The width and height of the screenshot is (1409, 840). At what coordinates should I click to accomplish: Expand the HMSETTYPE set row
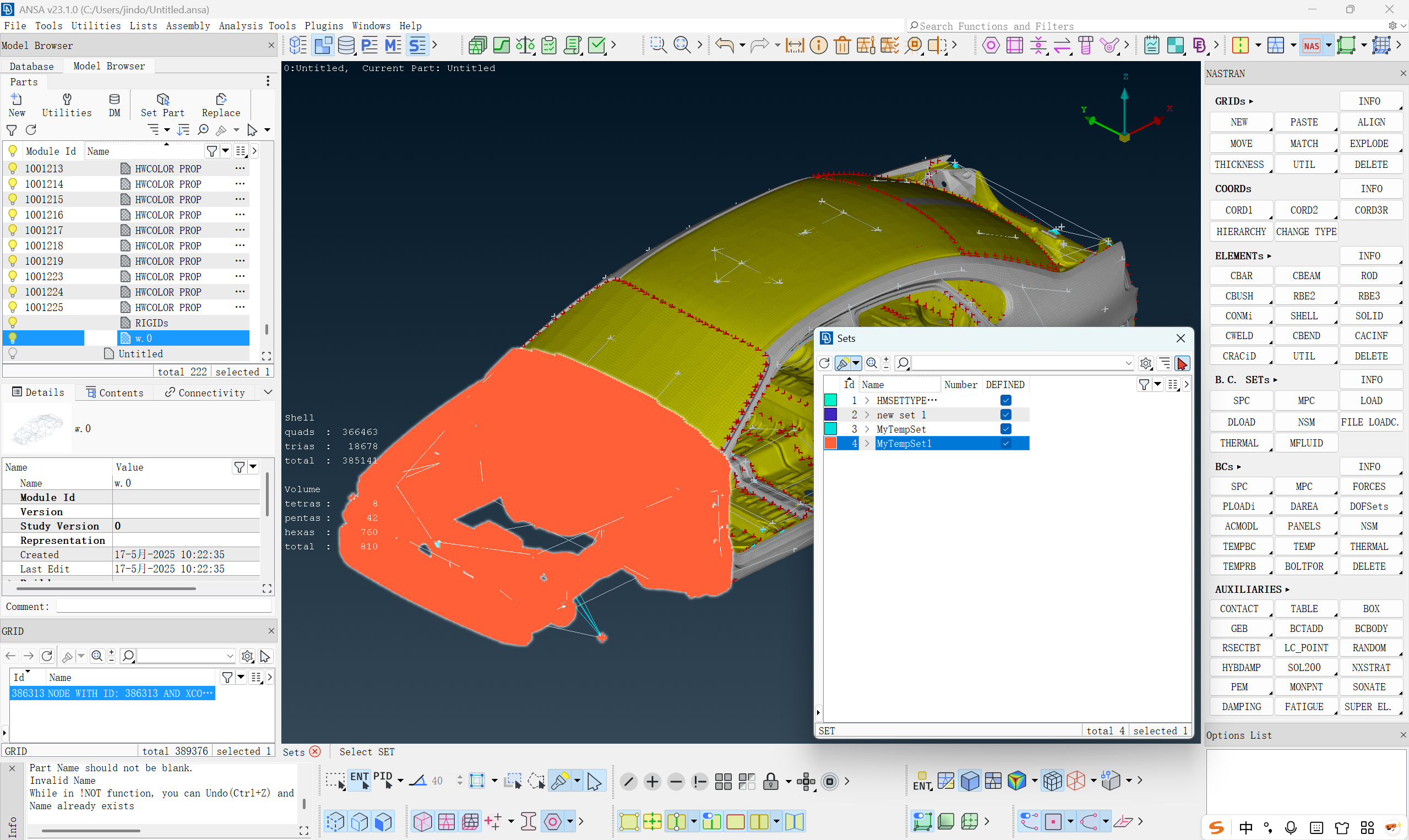click(867, 401)
